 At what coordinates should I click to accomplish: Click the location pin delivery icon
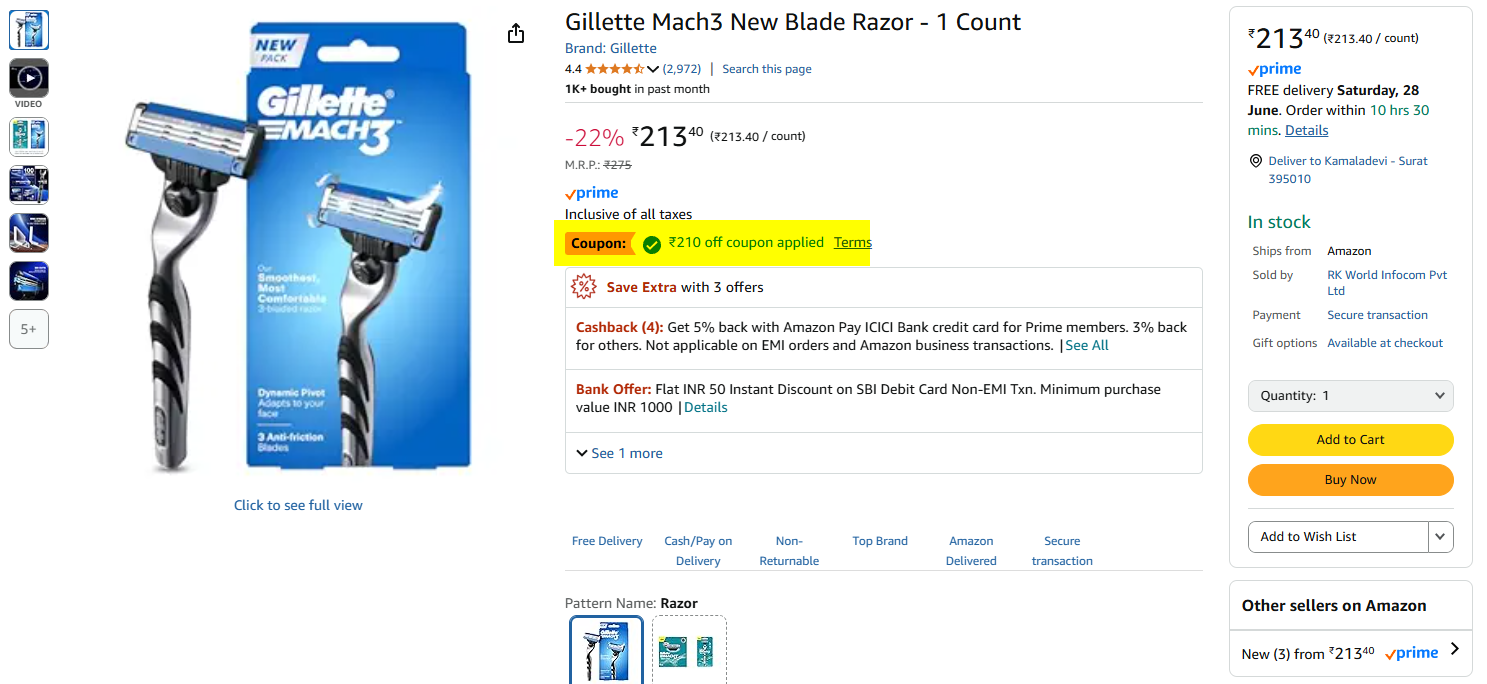pos(1256,161)
